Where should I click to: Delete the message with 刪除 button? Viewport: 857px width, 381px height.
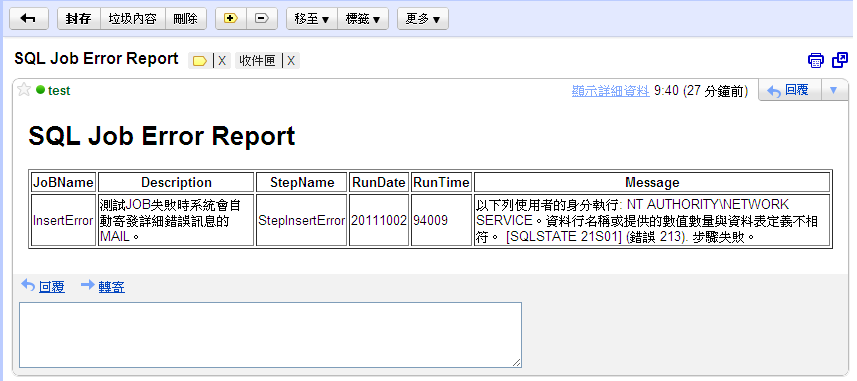(x=186, y=19)
